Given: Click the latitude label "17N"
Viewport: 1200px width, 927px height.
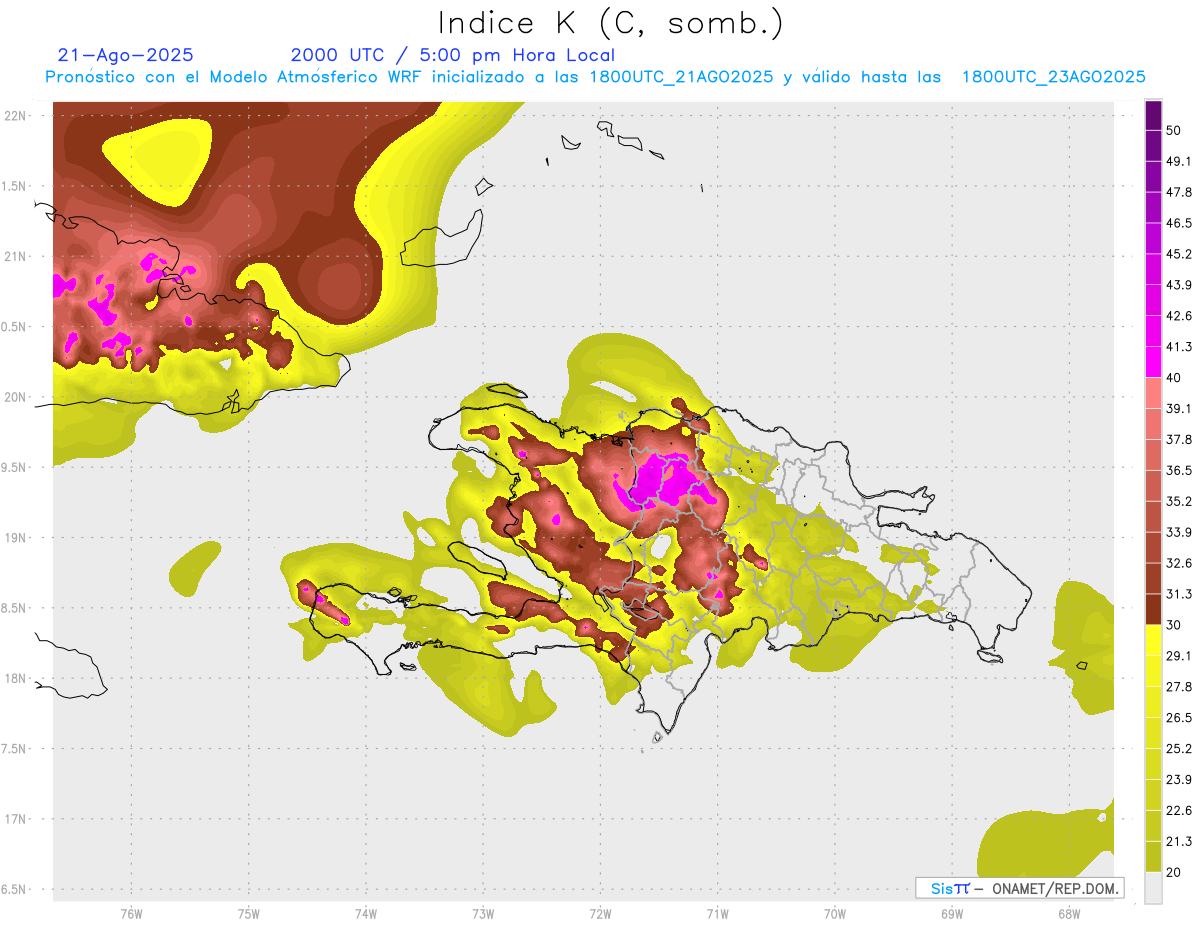Looking at the screenshot, I should tap(17, 819).
